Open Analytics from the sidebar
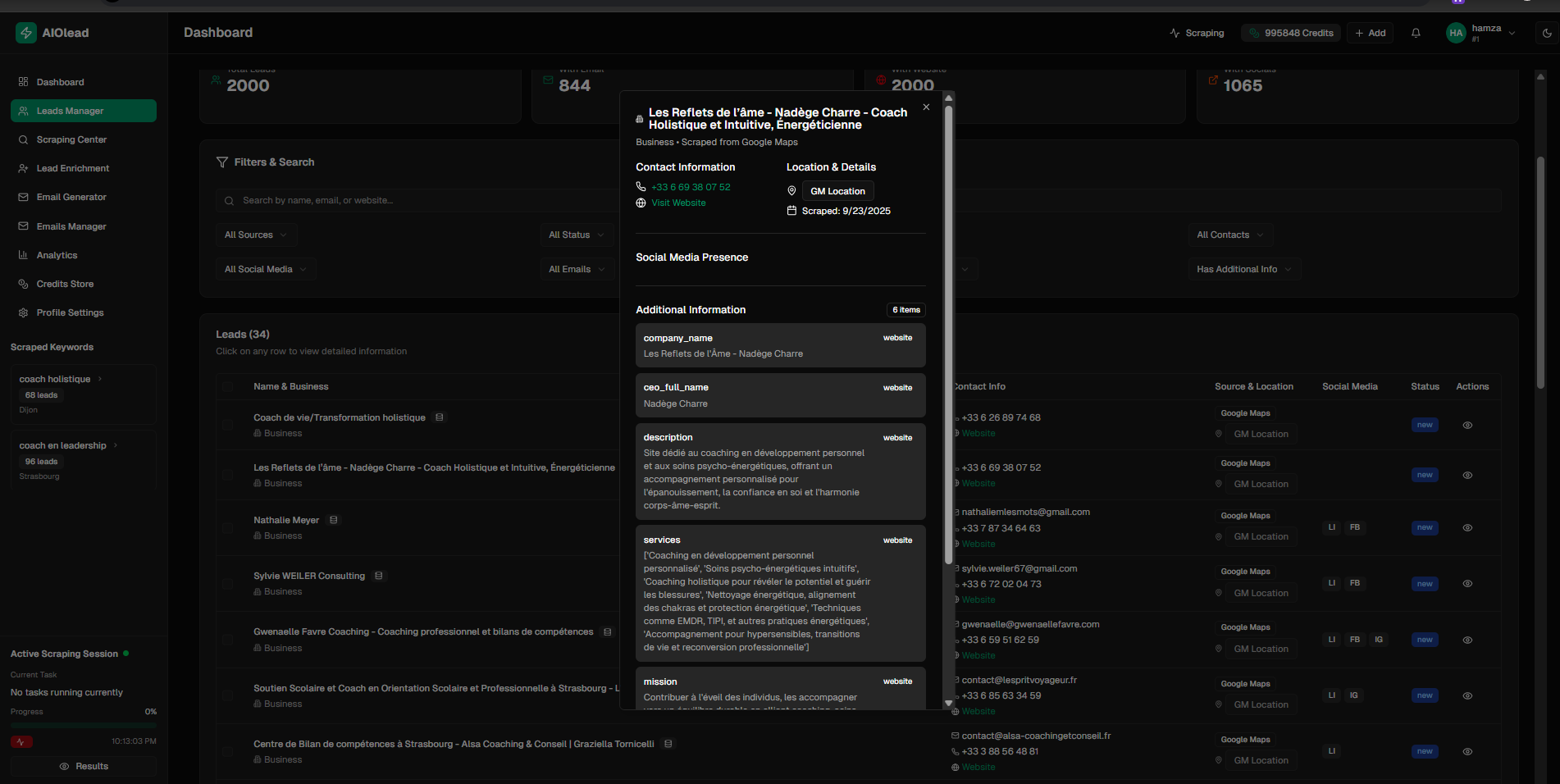The width and height of the screenshot is (1560, 784). (x=57, y=255)
